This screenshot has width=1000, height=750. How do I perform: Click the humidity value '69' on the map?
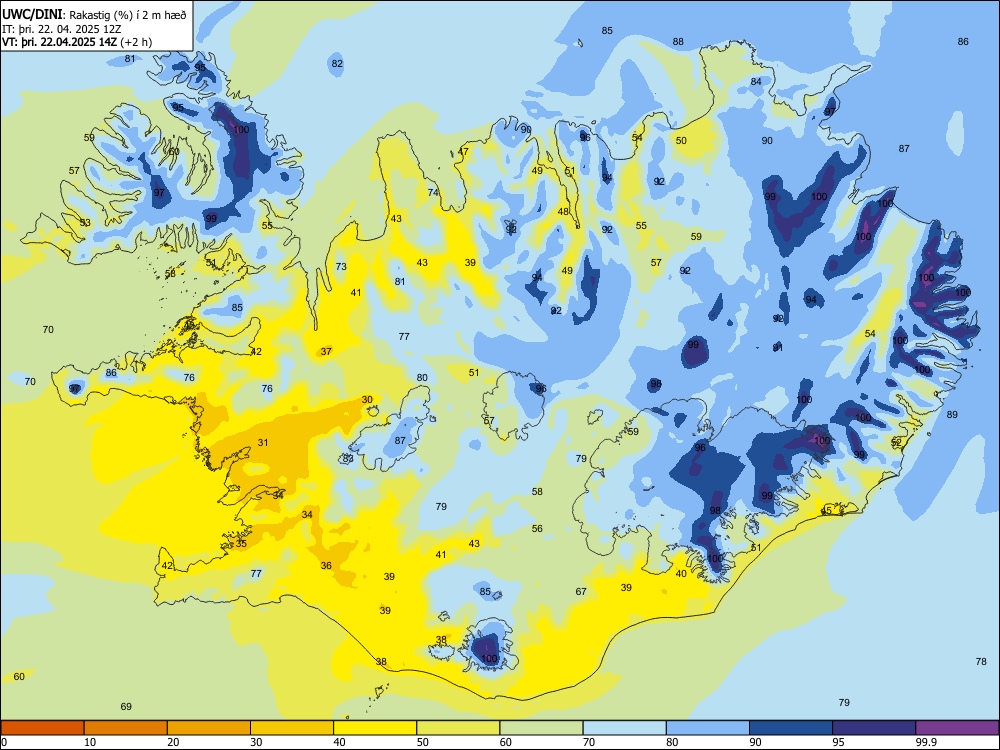pos(126,706)
